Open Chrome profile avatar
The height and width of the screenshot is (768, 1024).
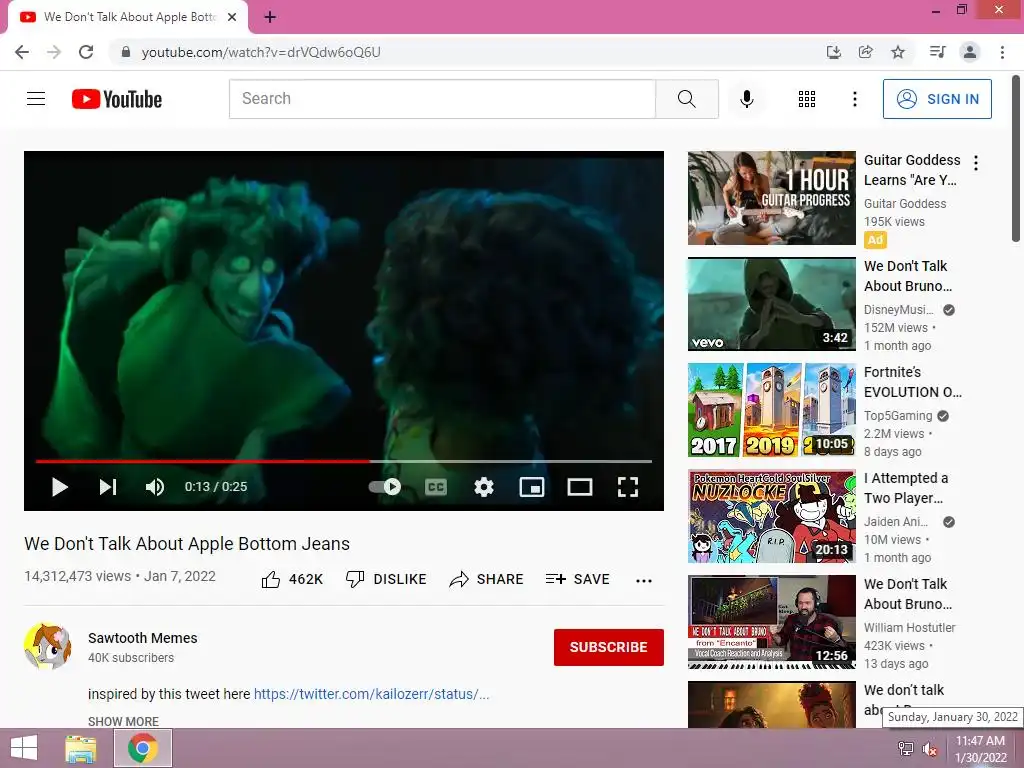[970, 52]
